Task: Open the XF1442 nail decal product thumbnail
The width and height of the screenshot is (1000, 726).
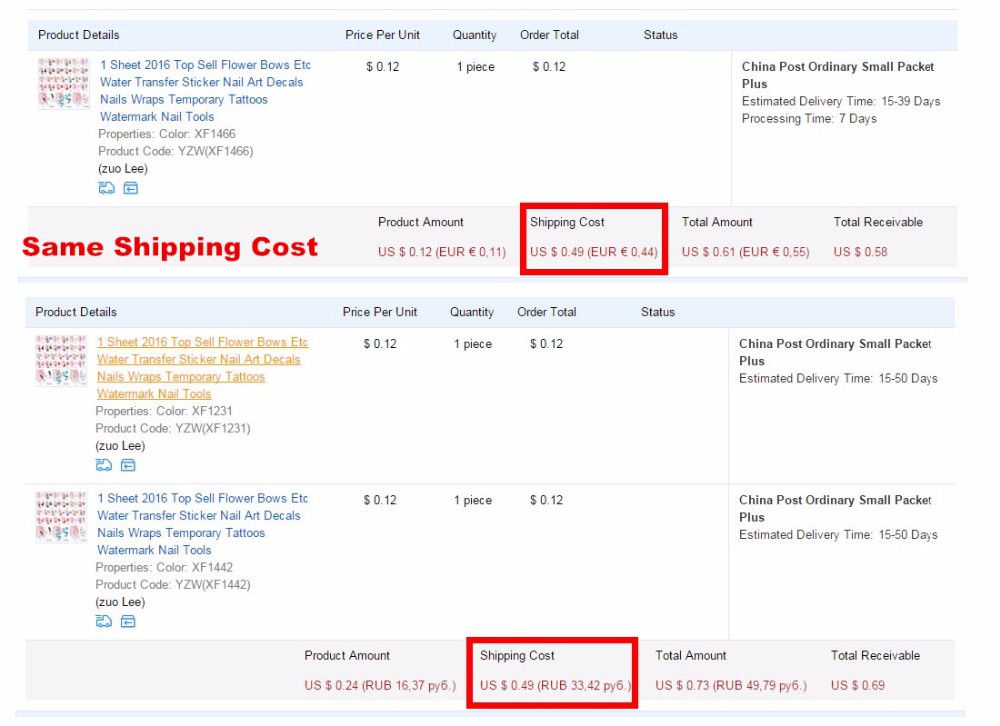Action: (61, 516)
